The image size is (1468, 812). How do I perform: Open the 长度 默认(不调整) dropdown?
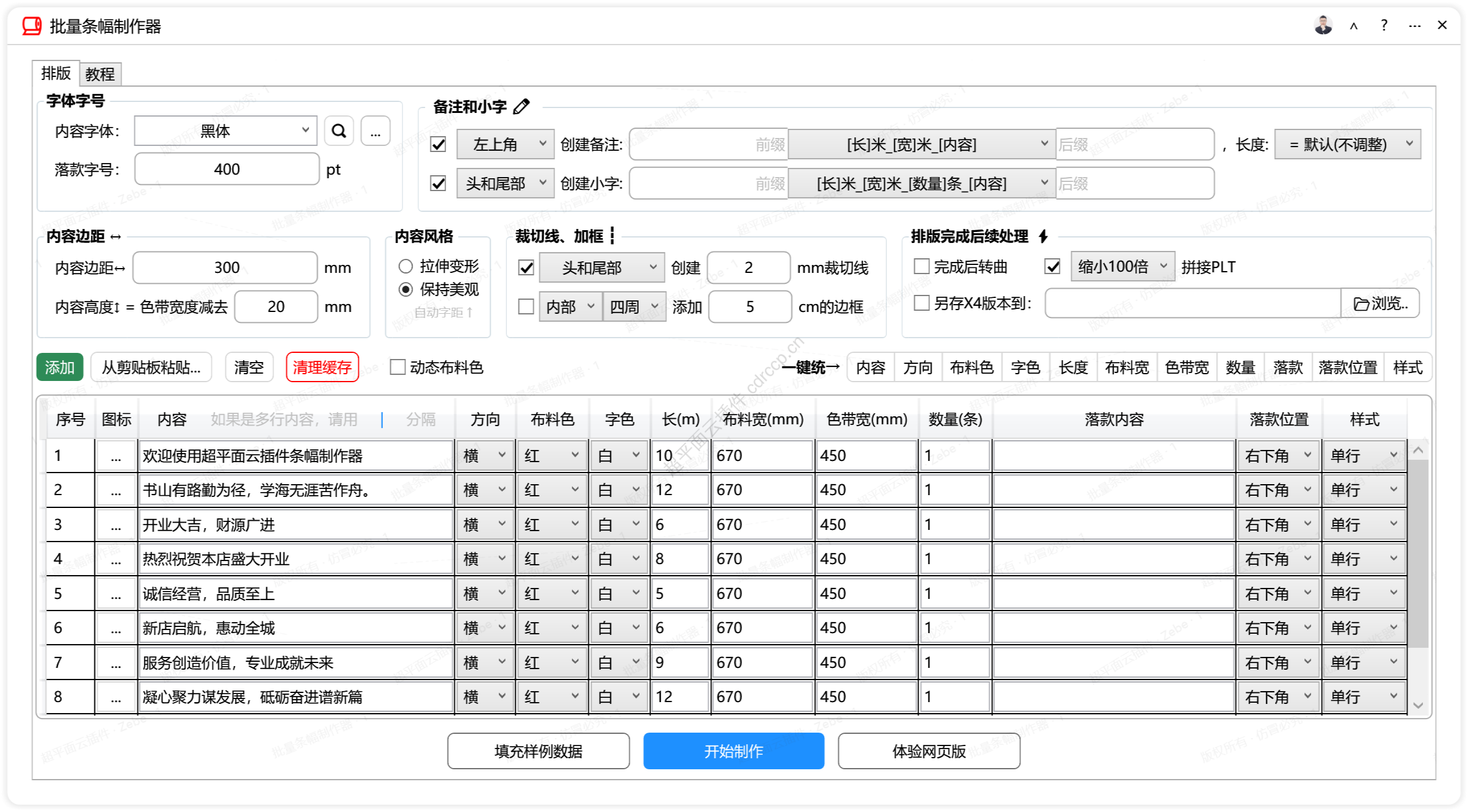point(1348,145)
